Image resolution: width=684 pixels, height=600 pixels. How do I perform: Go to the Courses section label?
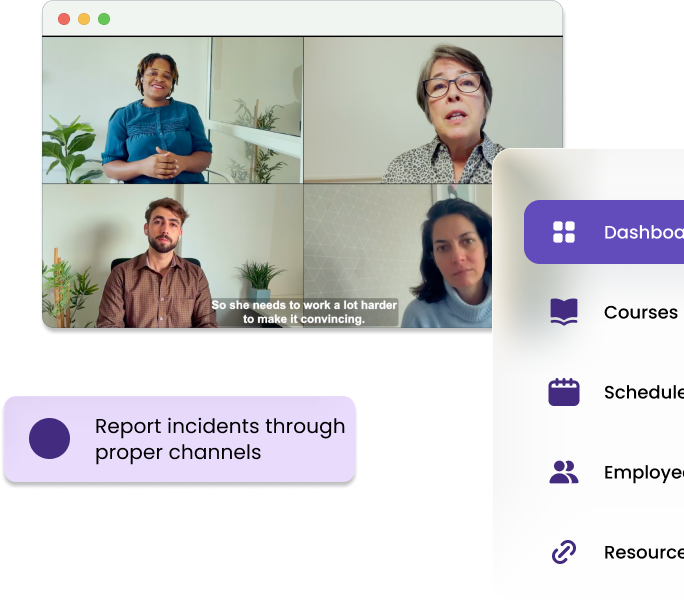point(640,312)
